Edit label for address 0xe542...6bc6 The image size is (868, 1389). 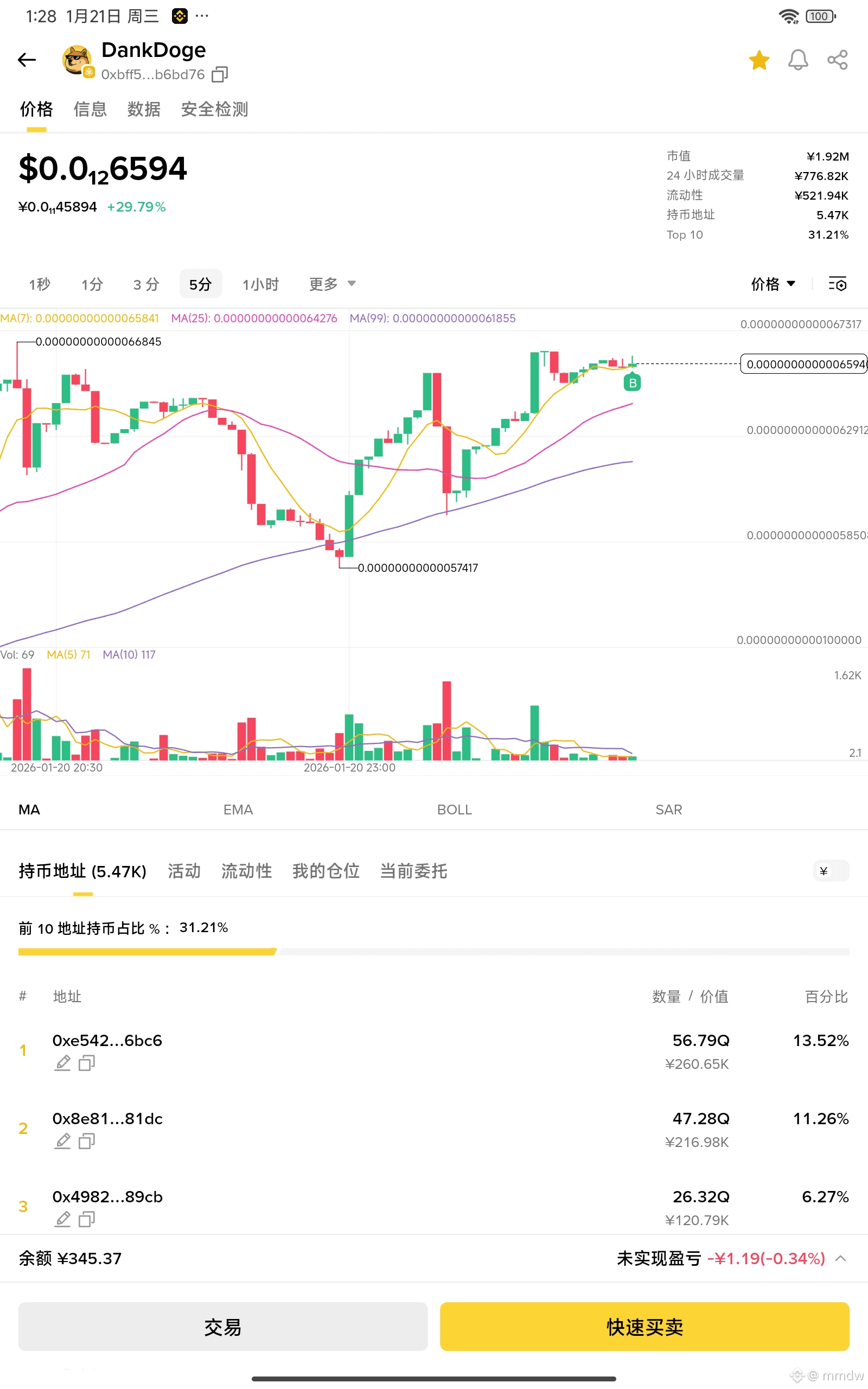(x=62, y=1063)
